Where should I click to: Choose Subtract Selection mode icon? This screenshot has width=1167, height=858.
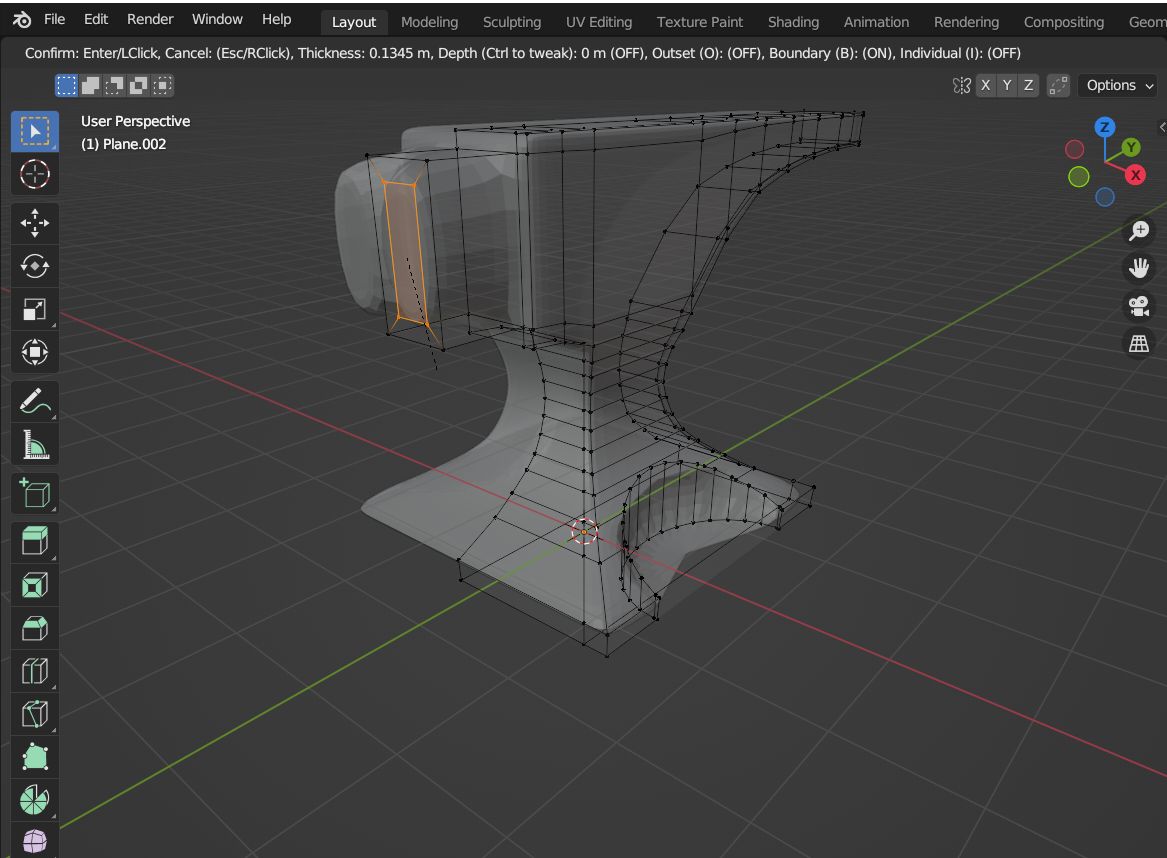[x=115, y=86]
